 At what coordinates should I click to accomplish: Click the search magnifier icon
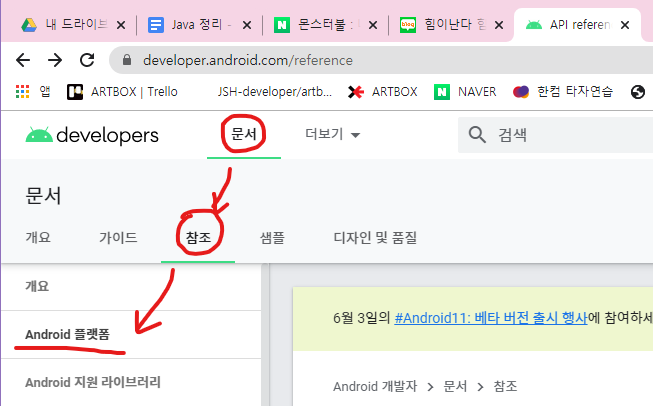tap(477, 135)
